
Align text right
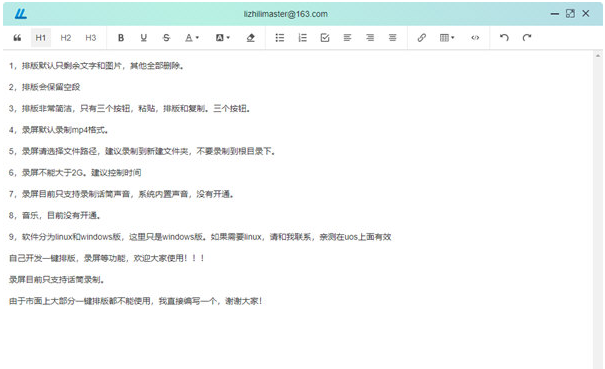(x=370, y=37)
